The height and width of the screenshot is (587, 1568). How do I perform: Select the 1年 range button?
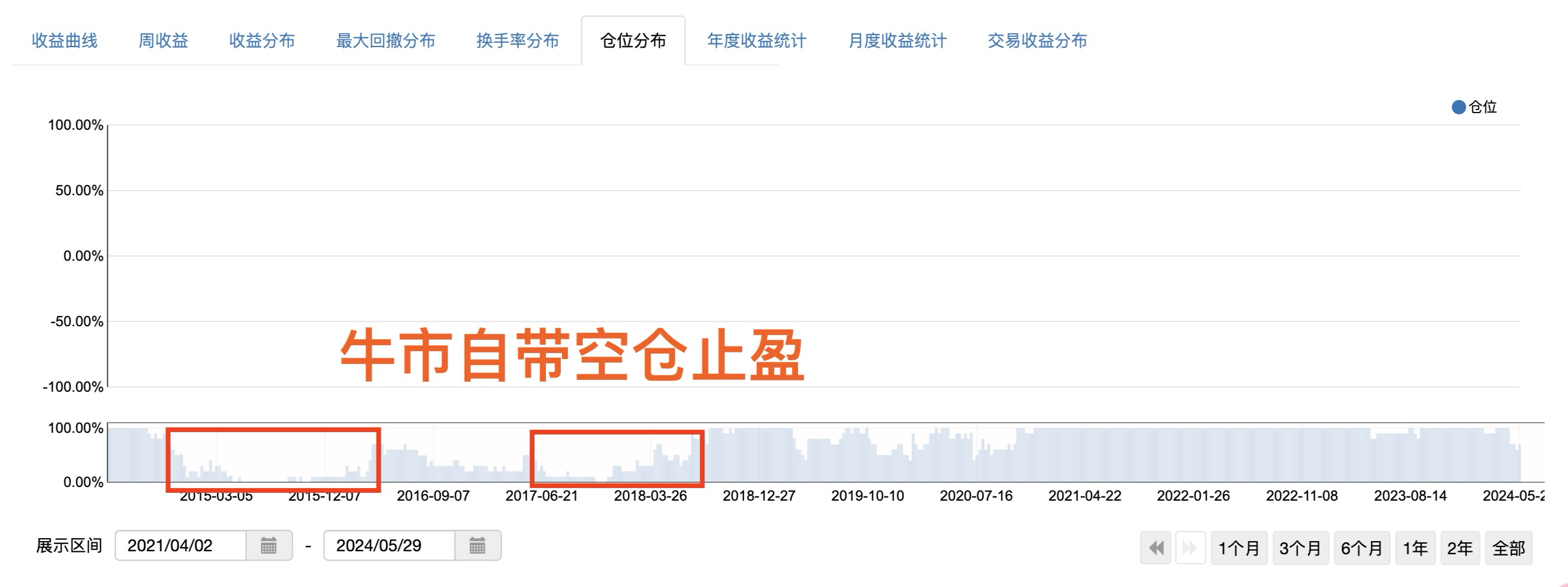click(1415, 548)
